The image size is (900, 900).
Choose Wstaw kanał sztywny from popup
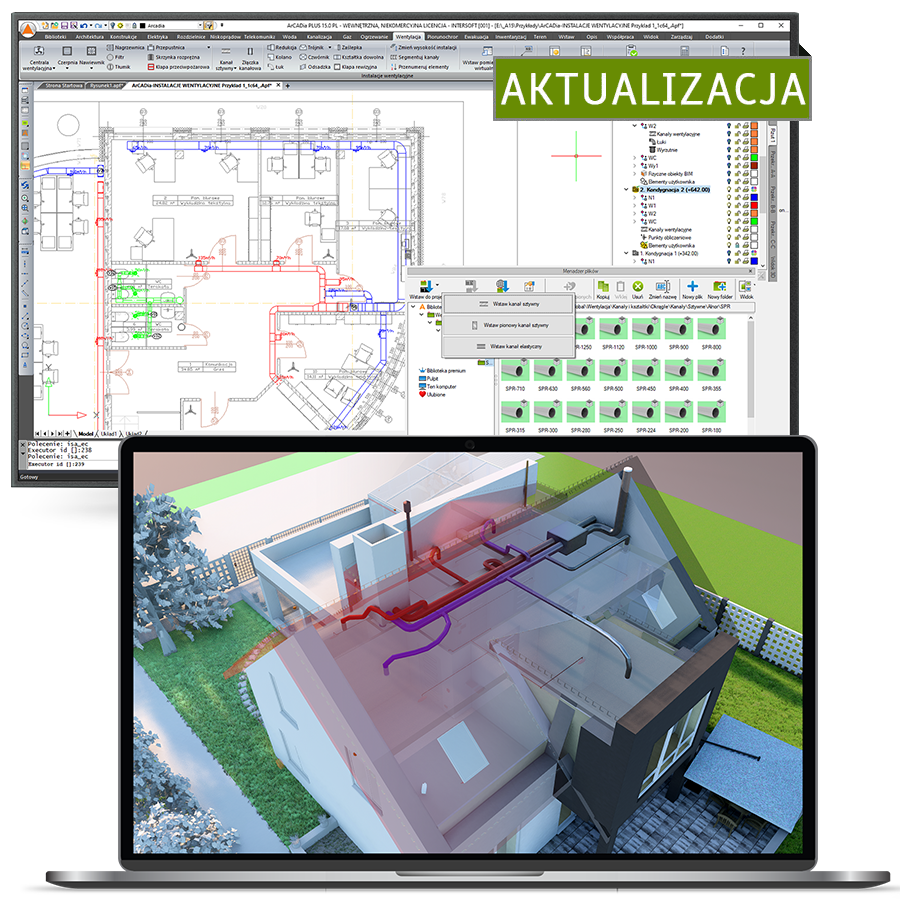[x=509, y=304]
